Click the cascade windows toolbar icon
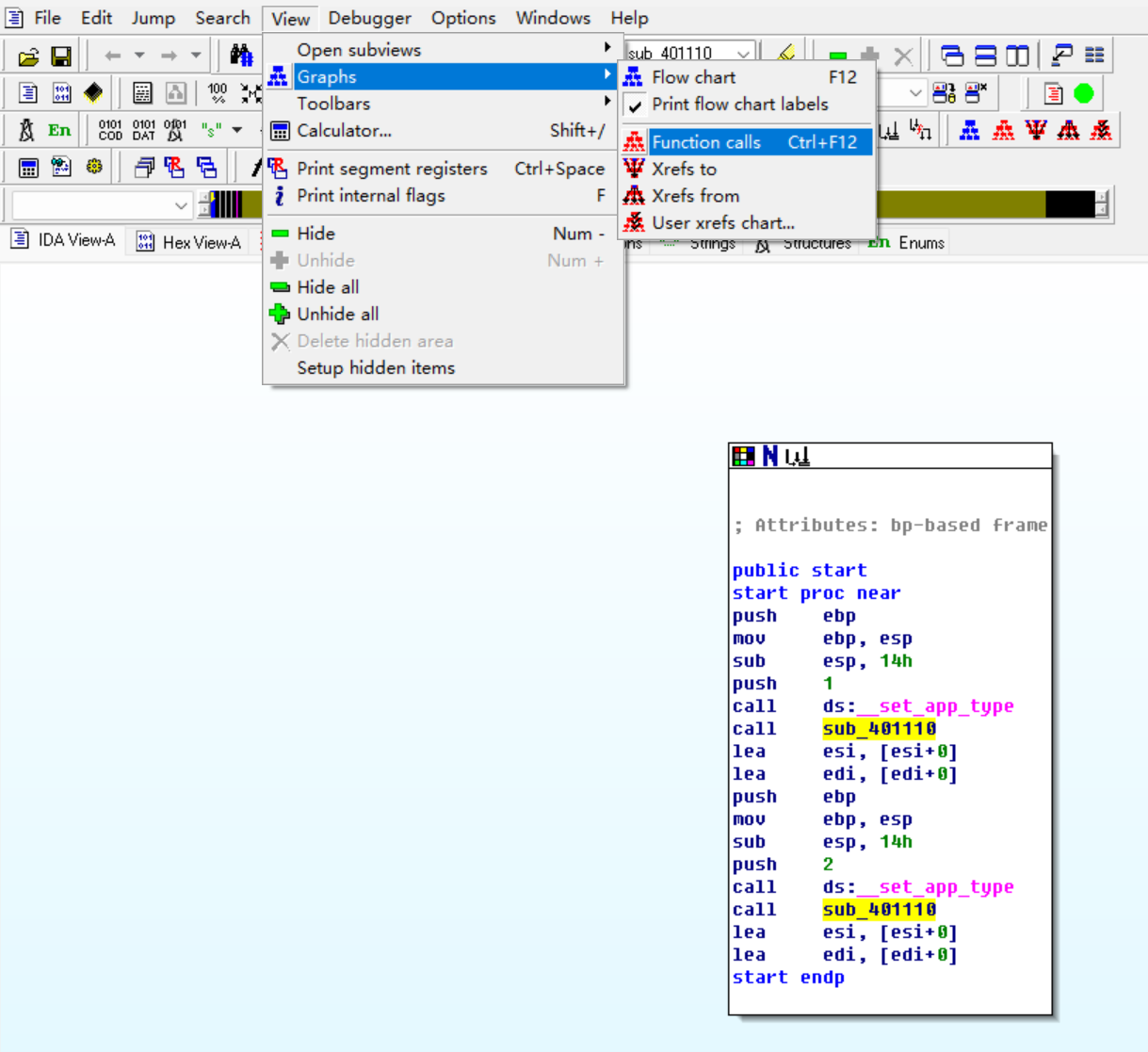This screenshot has height=1052, width=1148. point(952,56)
